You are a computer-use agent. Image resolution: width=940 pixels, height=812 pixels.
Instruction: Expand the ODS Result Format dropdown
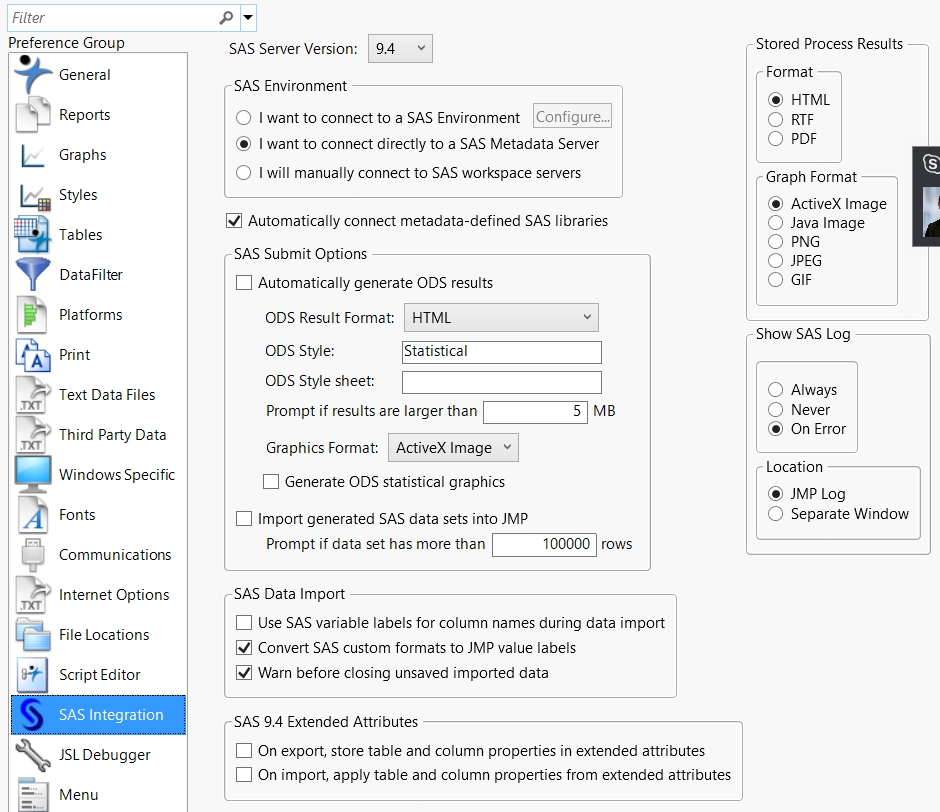point(501,318)
